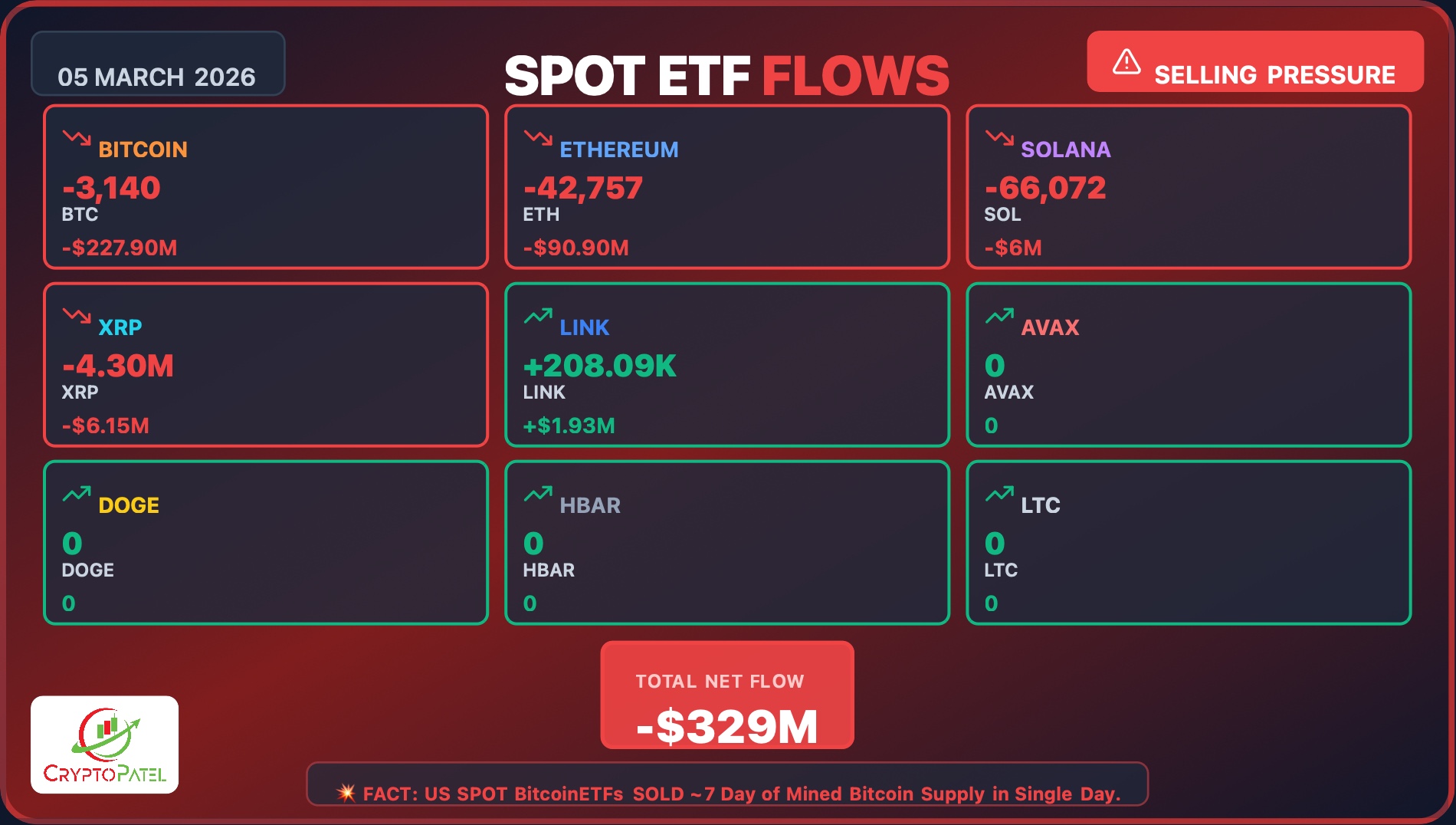The width and height of the screenshot is (1456, 825).
Task: Click the LTC uptrend arrow icon
Action: point(999,494)
